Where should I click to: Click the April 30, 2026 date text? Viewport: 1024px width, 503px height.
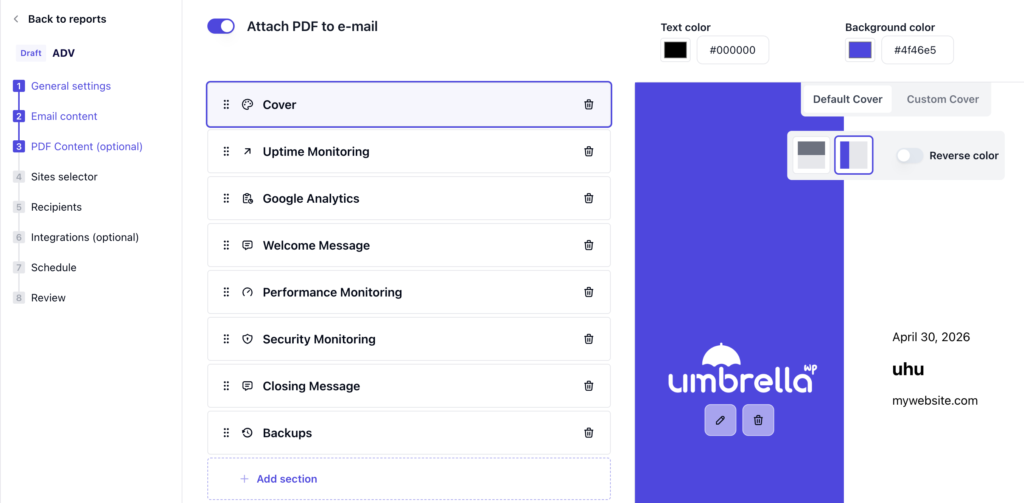(x=931, y=337)
